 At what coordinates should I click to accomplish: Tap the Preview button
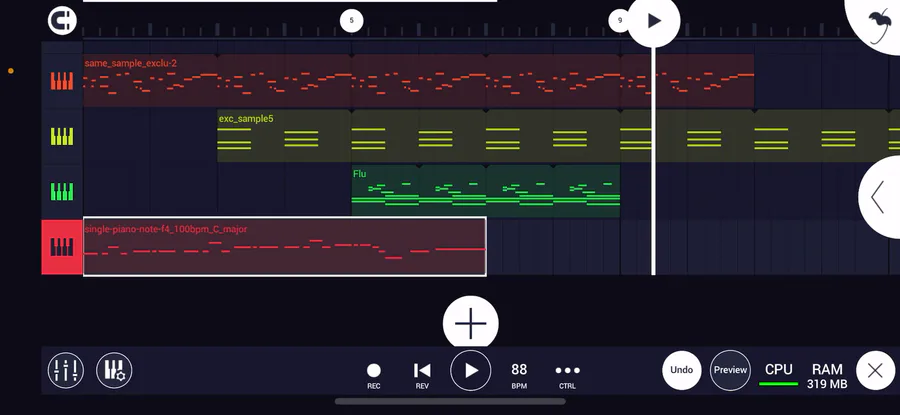pyautogui.click(x=730, y=370)
